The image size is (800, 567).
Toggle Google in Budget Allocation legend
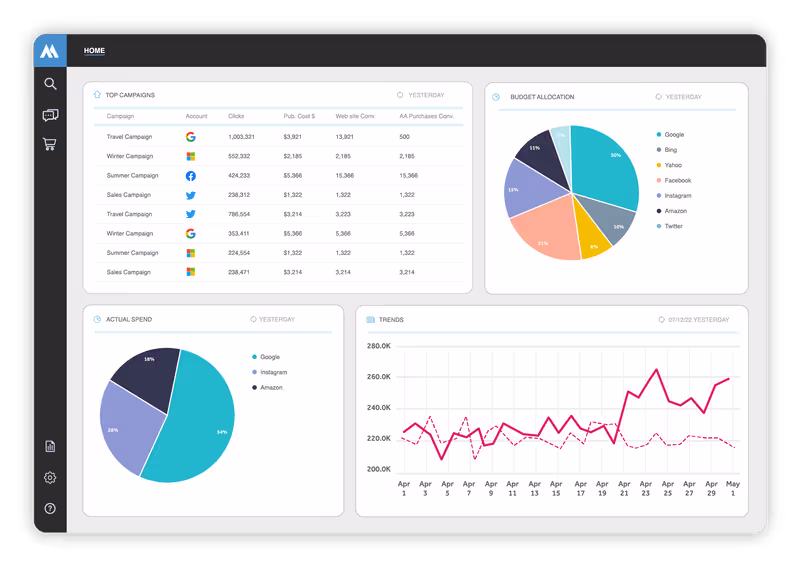pos(674,134)
